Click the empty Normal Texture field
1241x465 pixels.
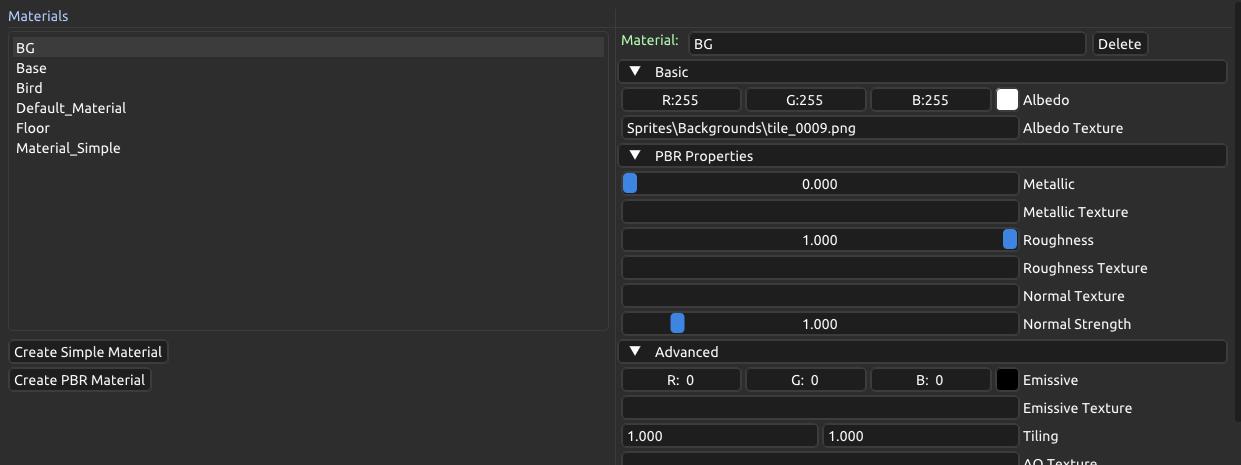point(819,296)
